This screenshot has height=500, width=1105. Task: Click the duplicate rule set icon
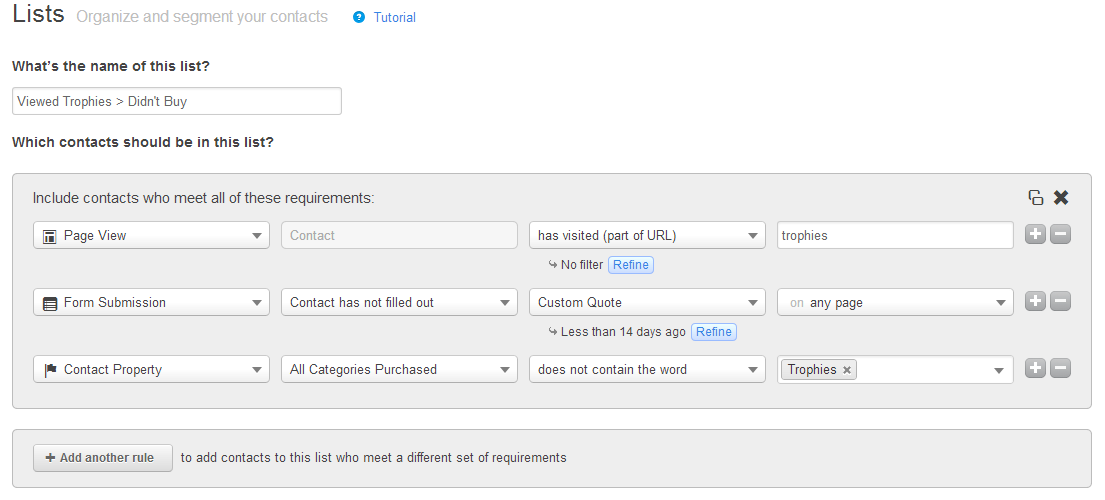(1036, 198)
